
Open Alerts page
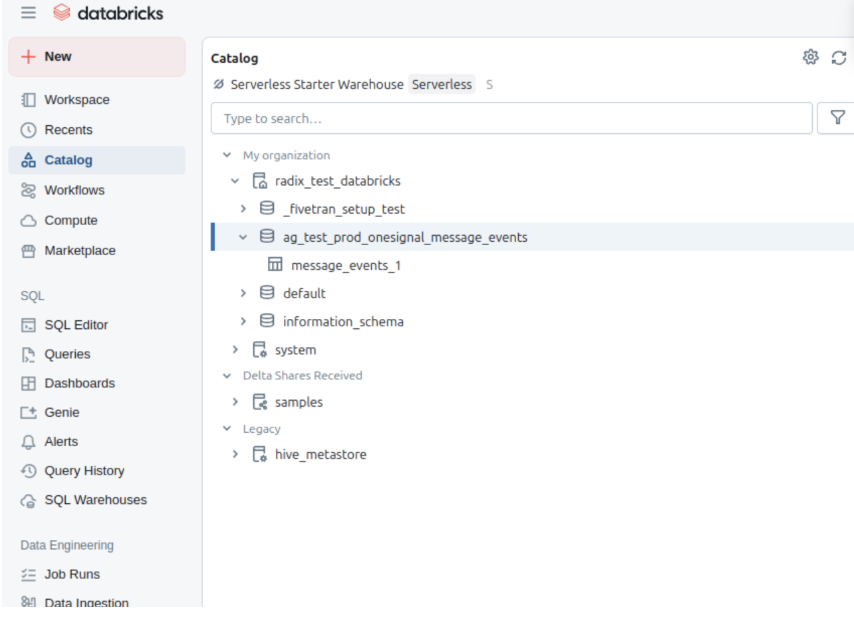62,442
